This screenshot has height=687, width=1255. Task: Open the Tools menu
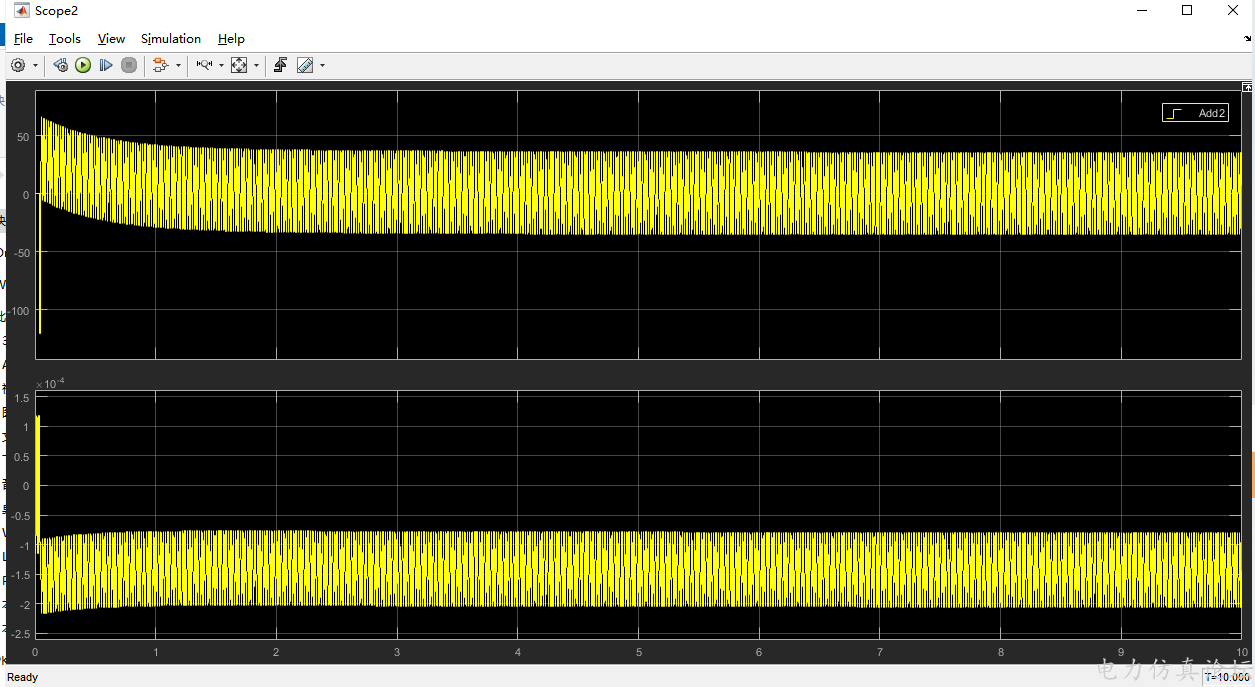(x=65, y=39)
